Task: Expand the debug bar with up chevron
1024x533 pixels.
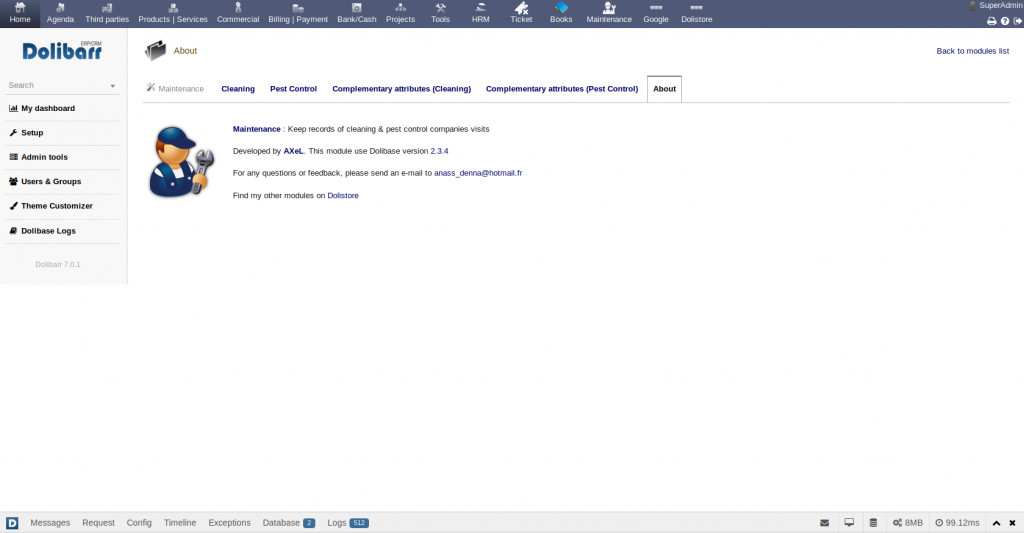Action: 996,523
